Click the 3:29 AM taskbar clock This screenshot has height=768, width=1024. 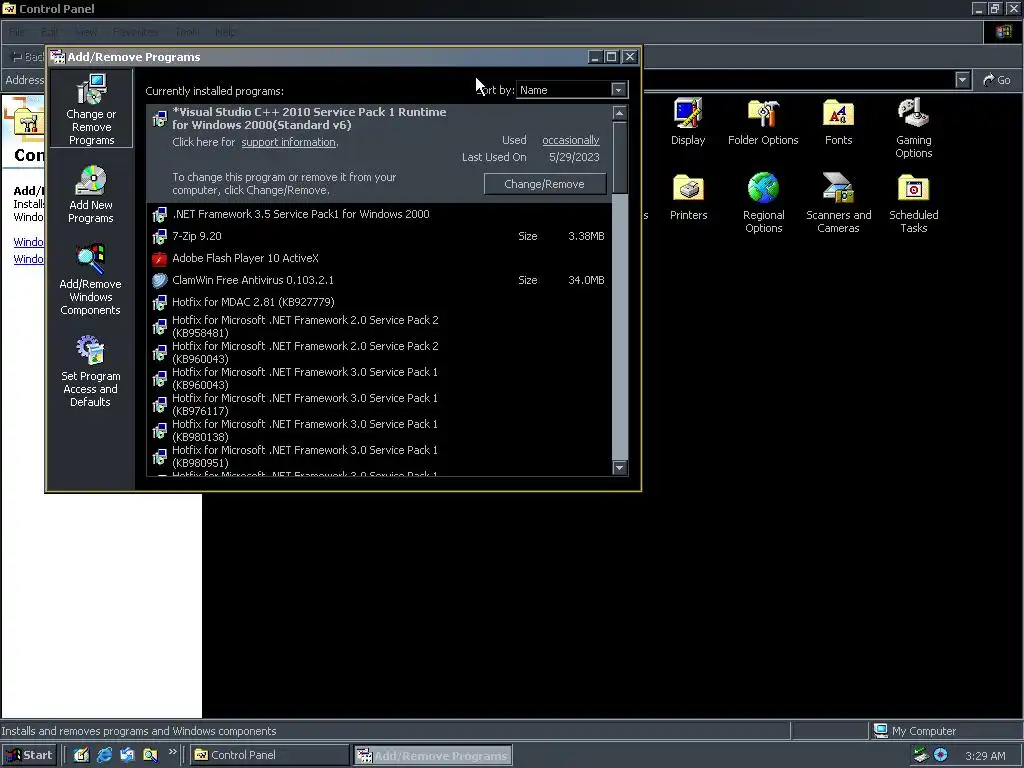click(x=985, y=756)
